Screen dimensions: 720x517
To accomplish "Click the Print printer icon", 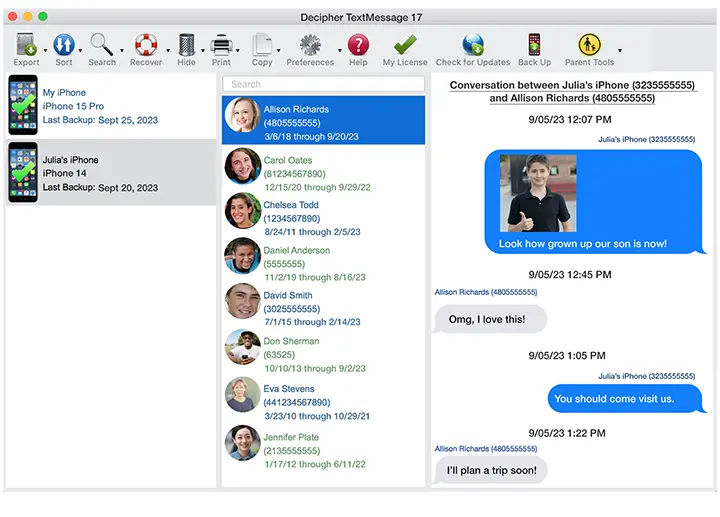I will [221, 45].
